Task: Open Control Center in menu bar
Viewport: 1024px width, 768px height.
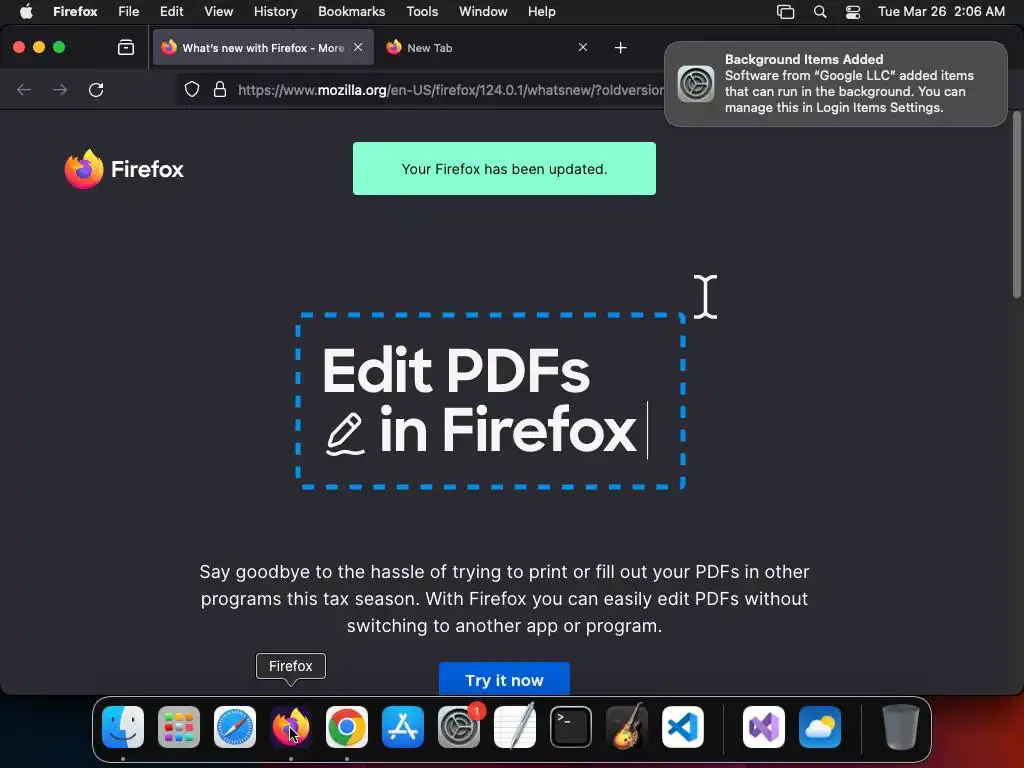Action: pyautogui.click(x=852, y=12)
